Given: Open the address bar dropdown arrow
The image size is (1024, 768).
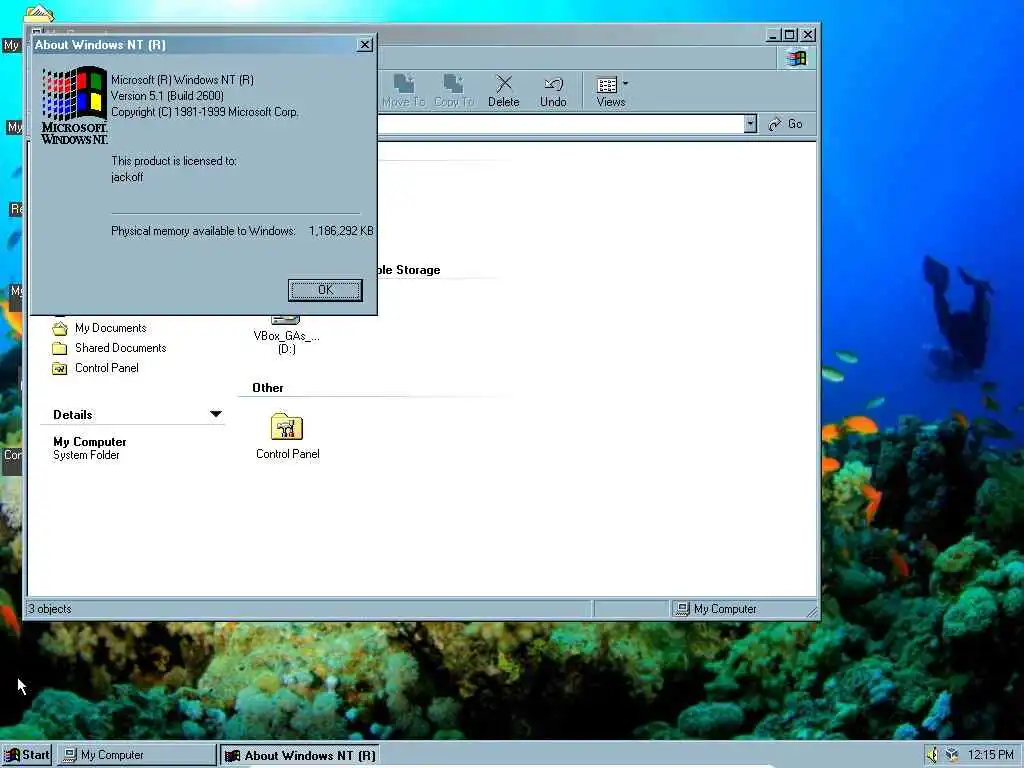Looking at the screenshot, I should [750, 124].
